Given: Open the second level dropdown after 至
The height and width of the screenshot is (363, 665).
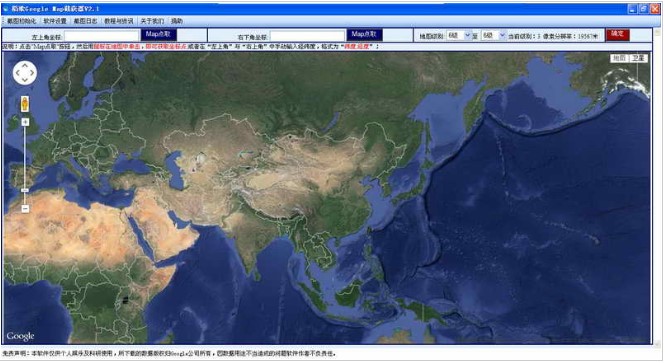Looking at the screenshot, I should pyautogui.click(x=494, y=36).
